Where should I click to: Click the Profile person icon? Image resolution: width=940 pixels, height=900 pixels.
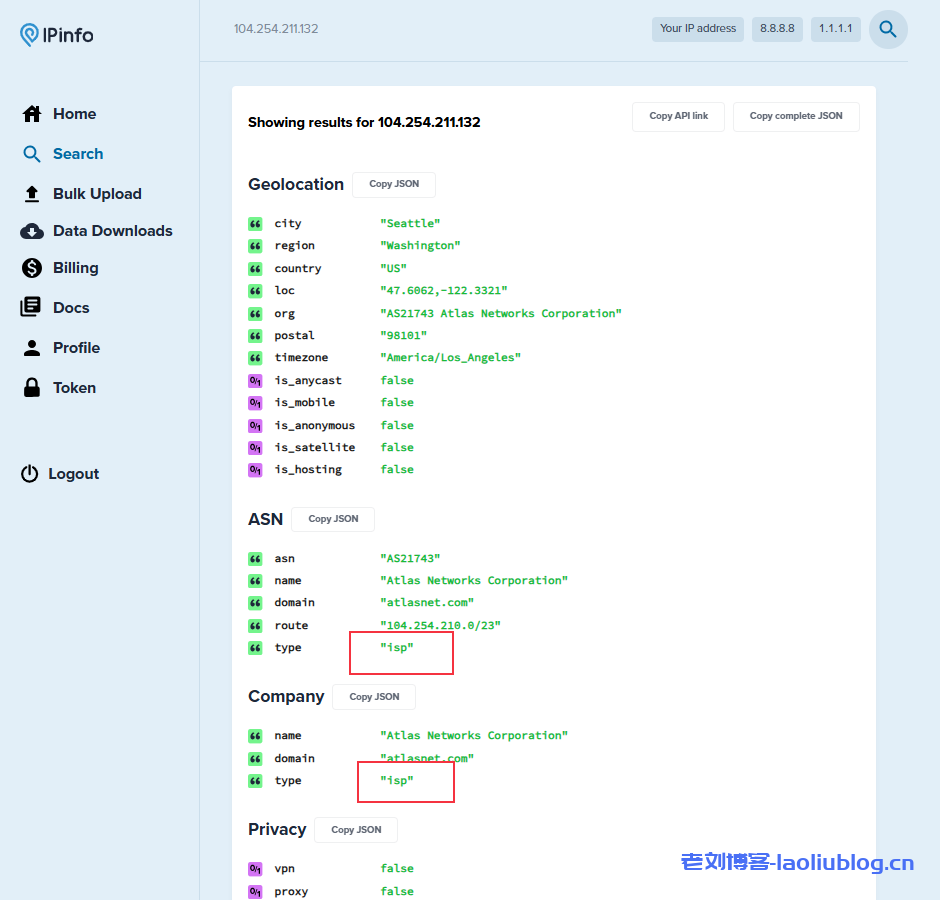(x=32, y=348)
